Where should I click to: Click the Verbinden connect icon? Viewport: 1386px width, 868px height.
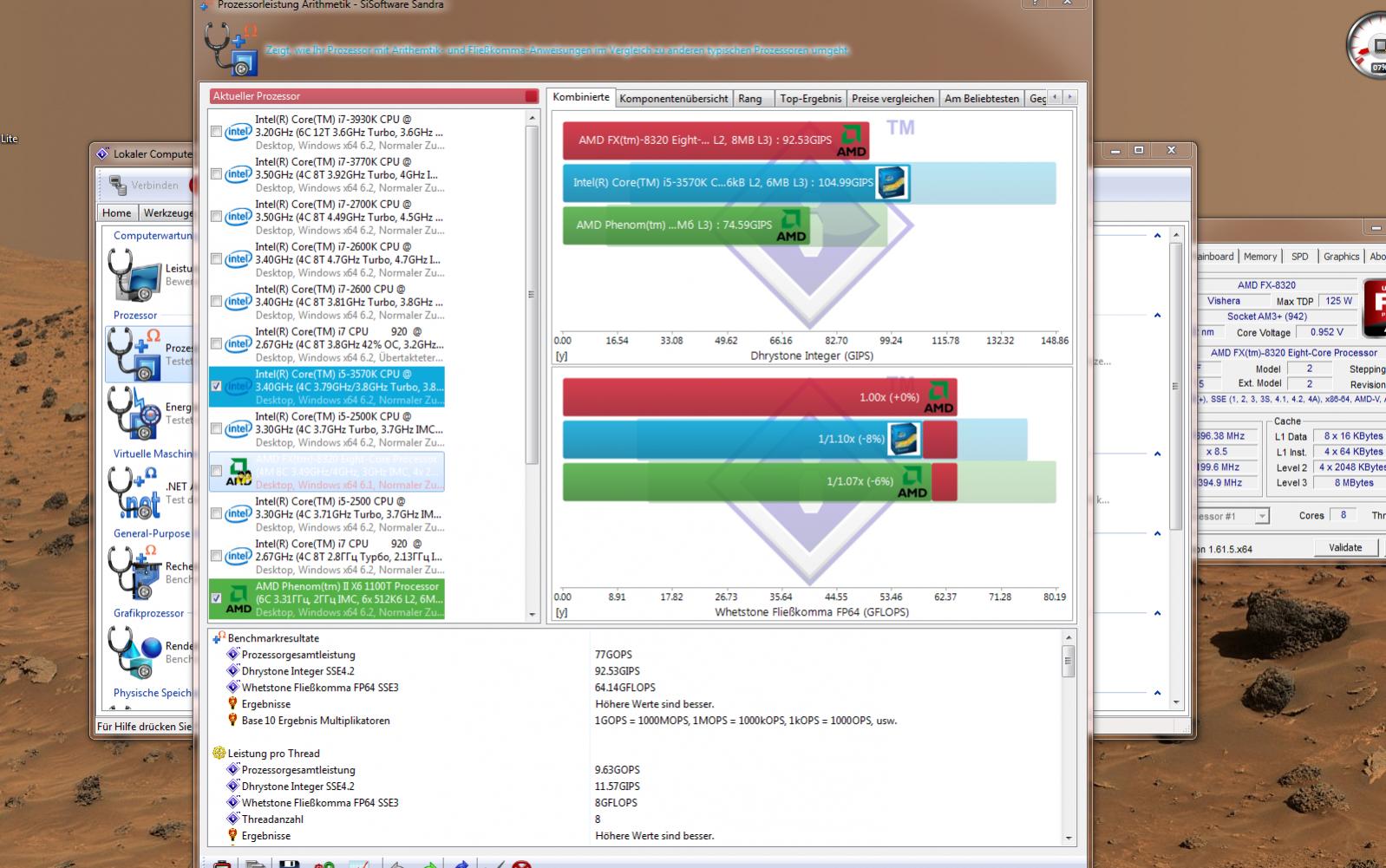point(117,185)
